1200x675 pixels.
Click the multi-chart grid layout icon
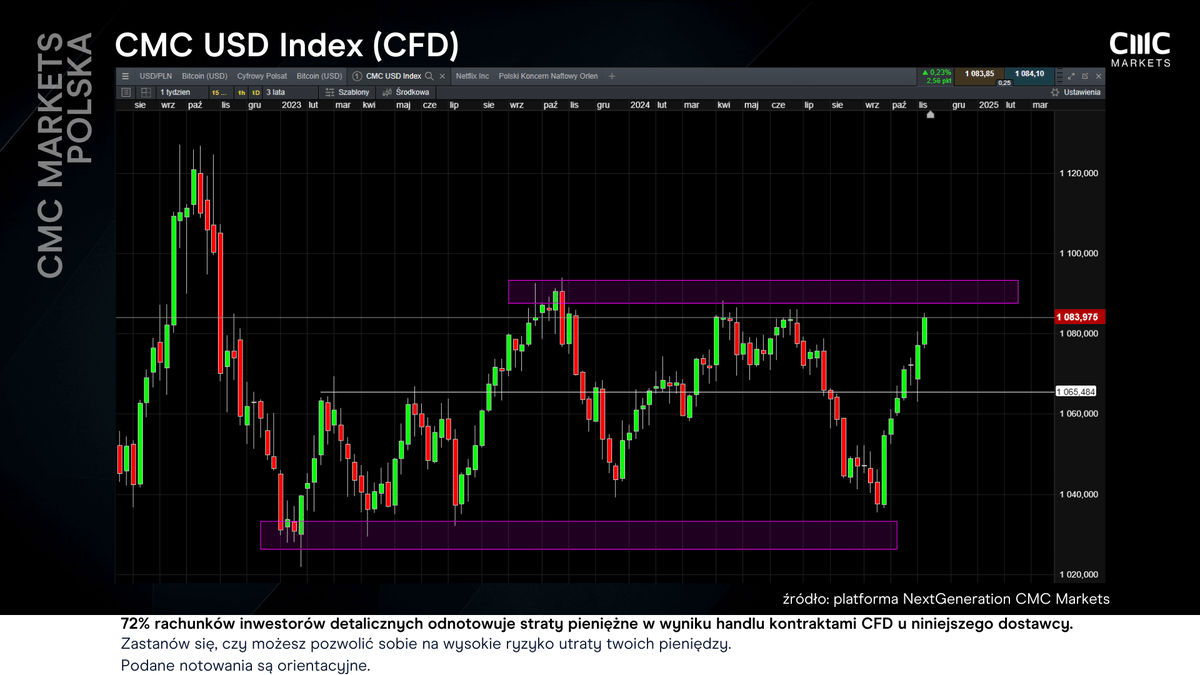click(146, 92)
